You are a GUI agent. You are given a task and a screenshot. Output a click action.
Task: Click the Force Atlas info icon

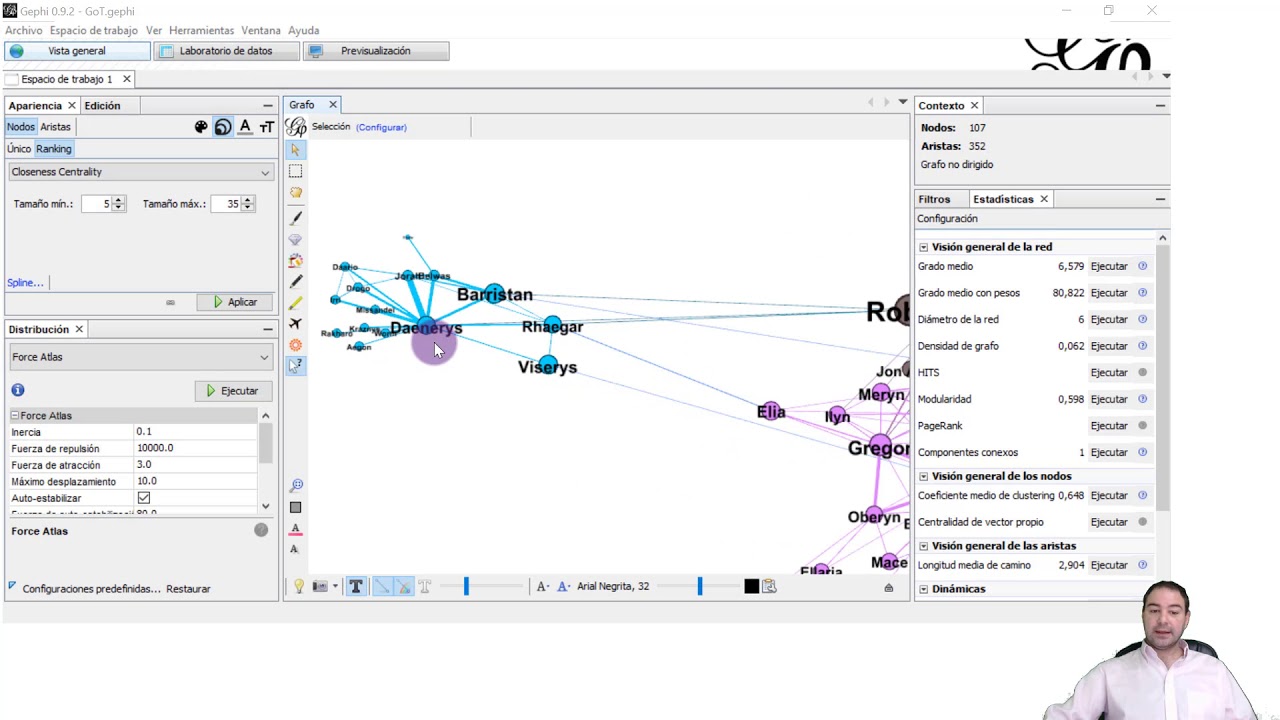coord(18,390)
